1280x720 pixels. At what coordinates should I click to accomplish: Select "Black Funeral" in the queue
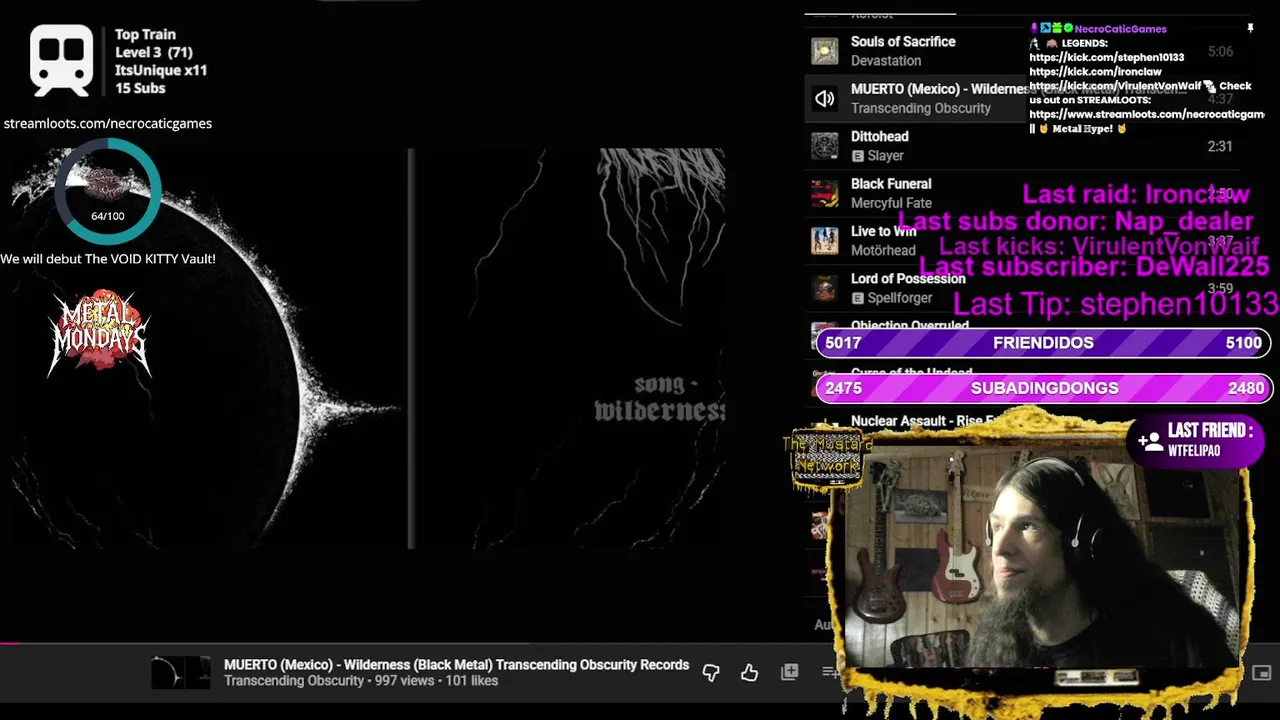point(891,184)
